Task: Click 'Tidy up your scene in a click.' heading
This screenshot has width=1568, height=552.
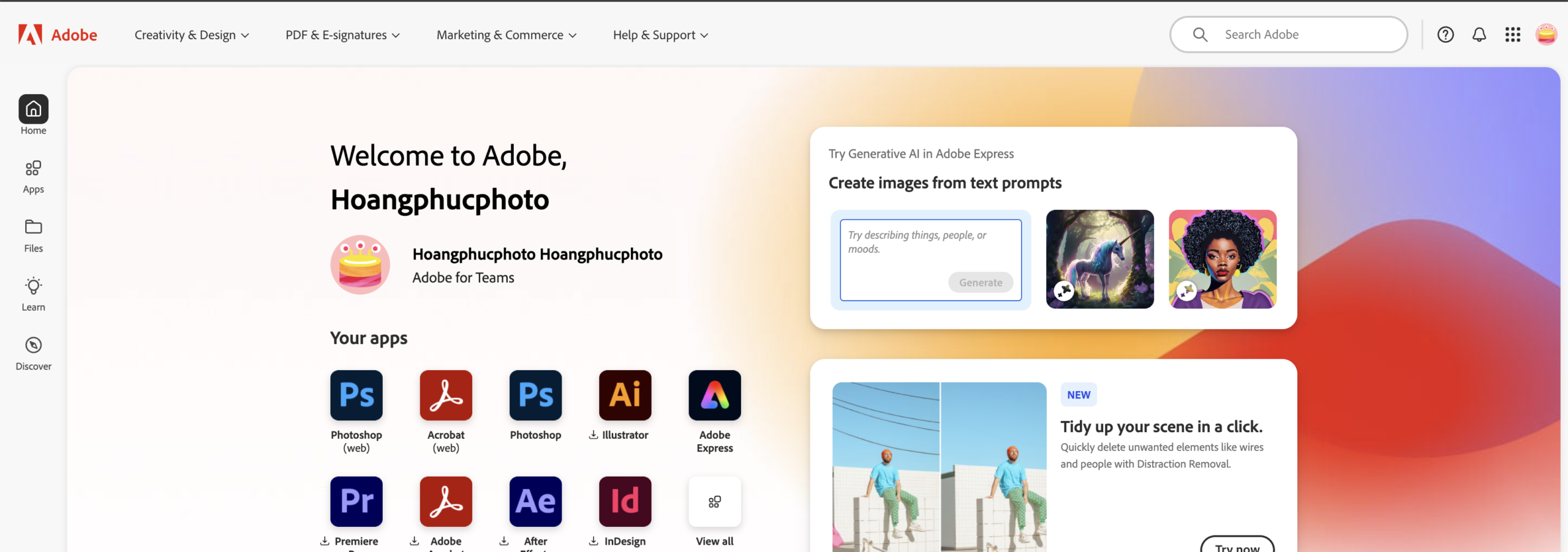Action: point(1161,427)
